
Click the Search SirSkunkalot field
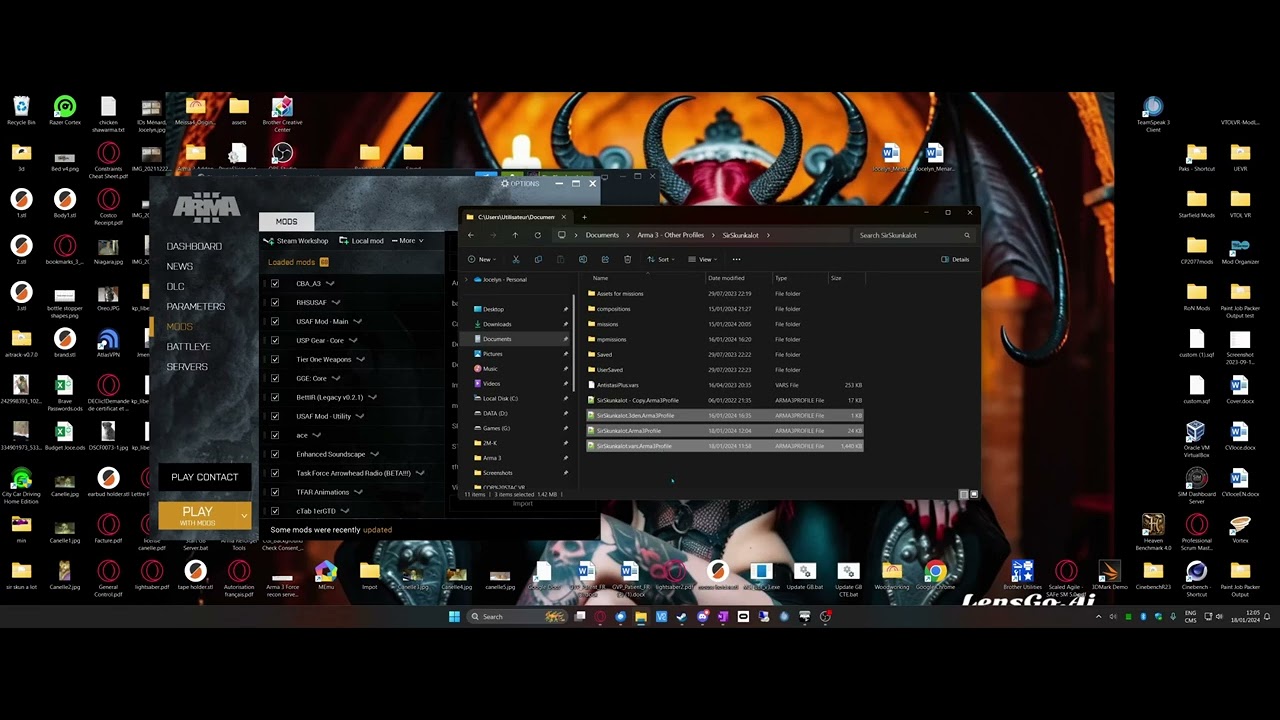[x=914, y=235]
